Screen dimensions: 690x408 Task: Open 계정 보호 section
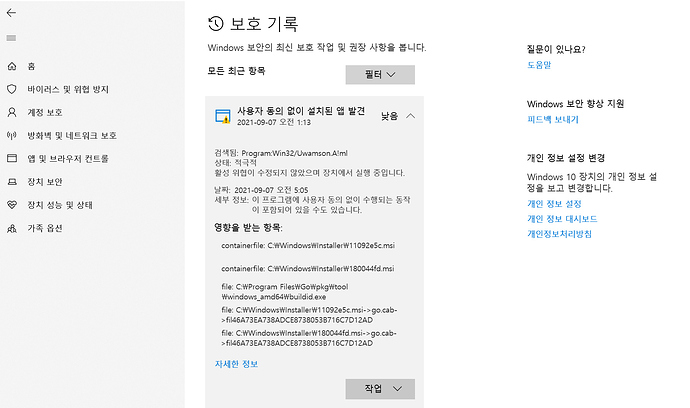[45, 112]
